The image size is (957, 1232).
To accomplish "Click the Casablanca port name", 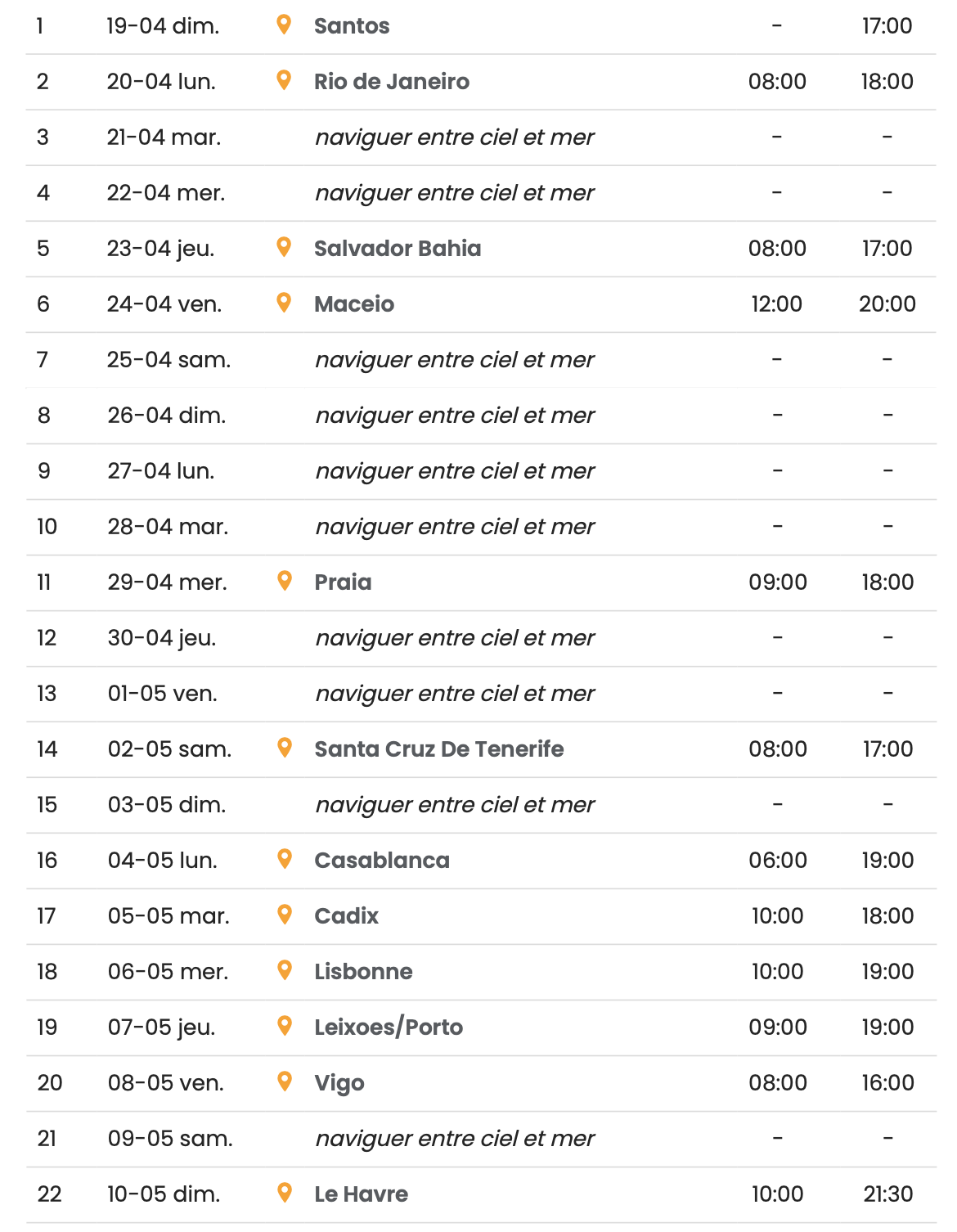I will (x=382, y=861).
